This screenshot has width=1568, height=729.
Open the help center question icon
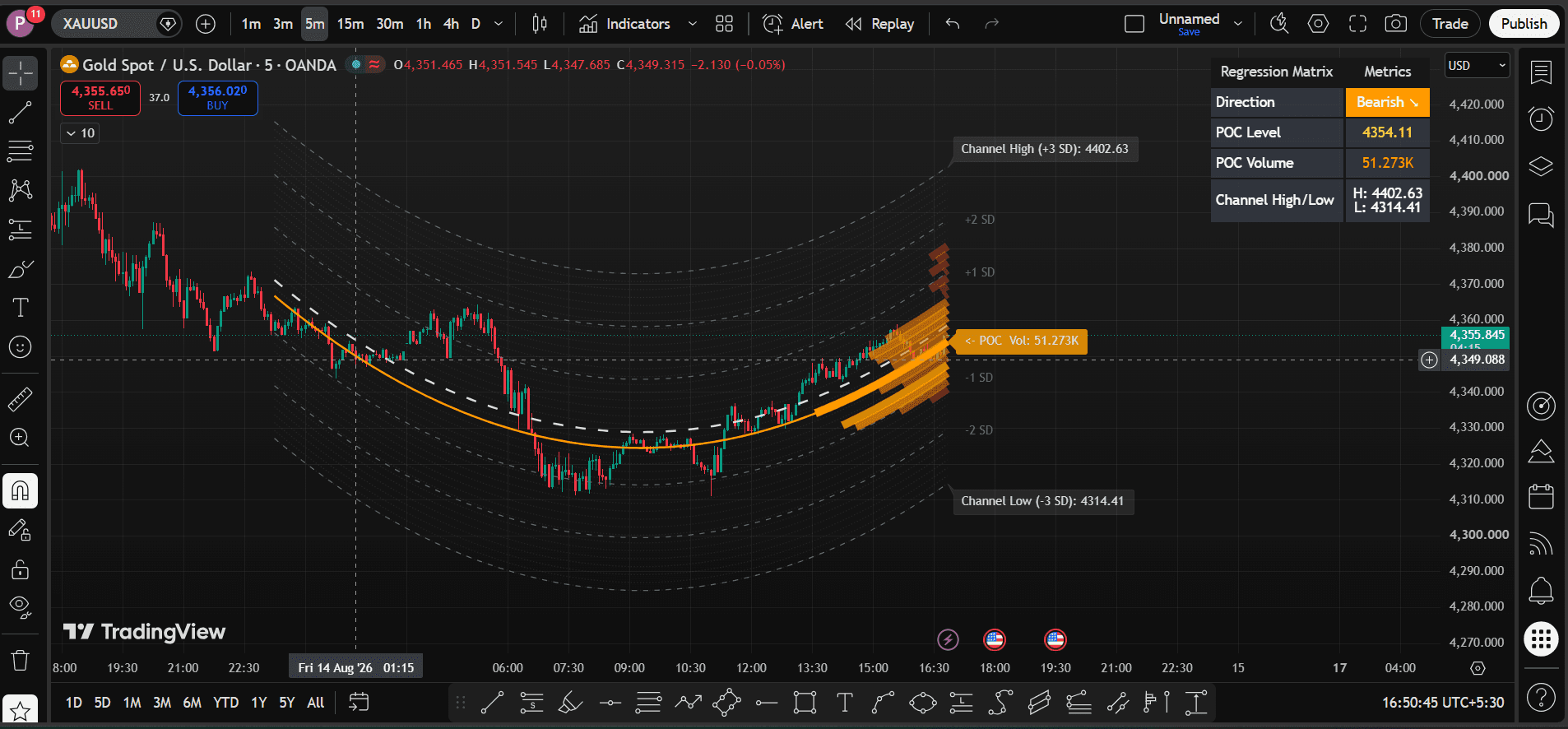tap(1541, 698)
